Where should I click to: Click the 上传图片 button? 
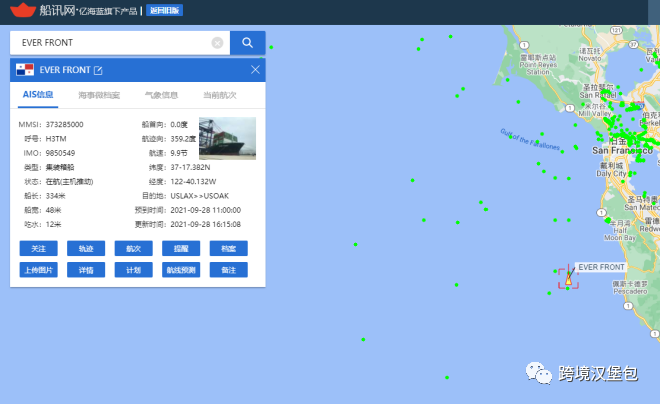(x=38, y=270)
